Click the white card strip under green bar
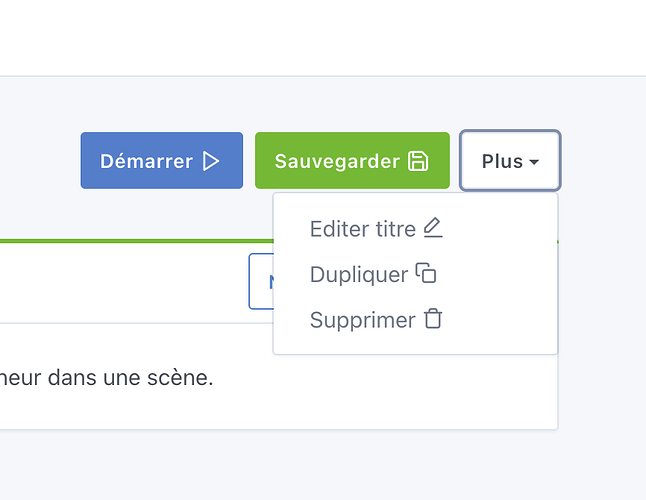 120,282
